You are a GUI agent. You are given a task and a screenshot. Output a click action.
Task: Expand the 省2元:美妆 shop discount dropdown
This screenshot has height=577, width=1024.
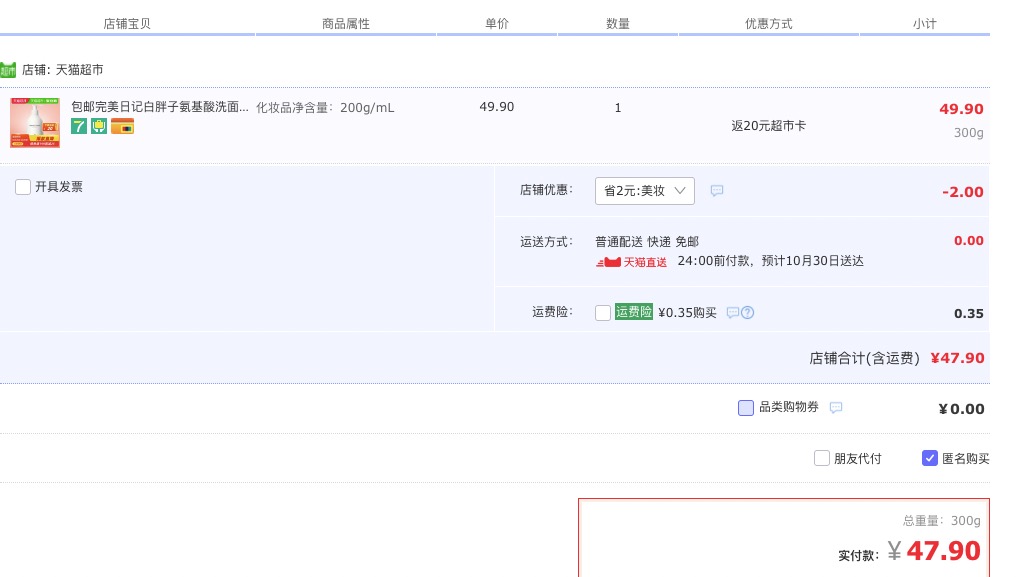coord(645,191)
